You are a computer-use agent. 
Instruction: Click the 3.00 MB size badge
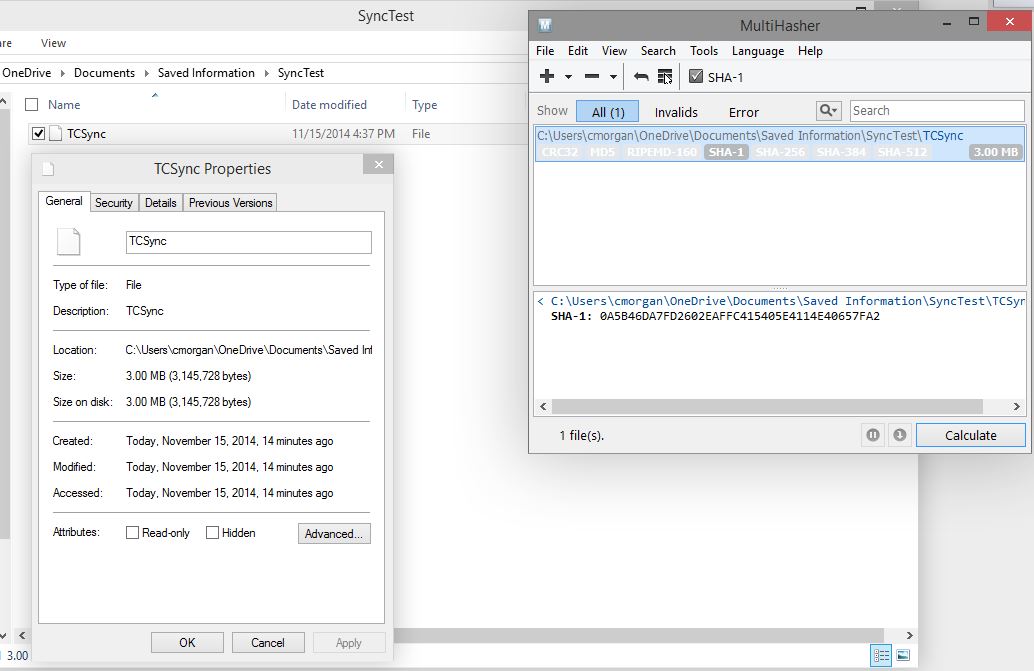[996, 152]
